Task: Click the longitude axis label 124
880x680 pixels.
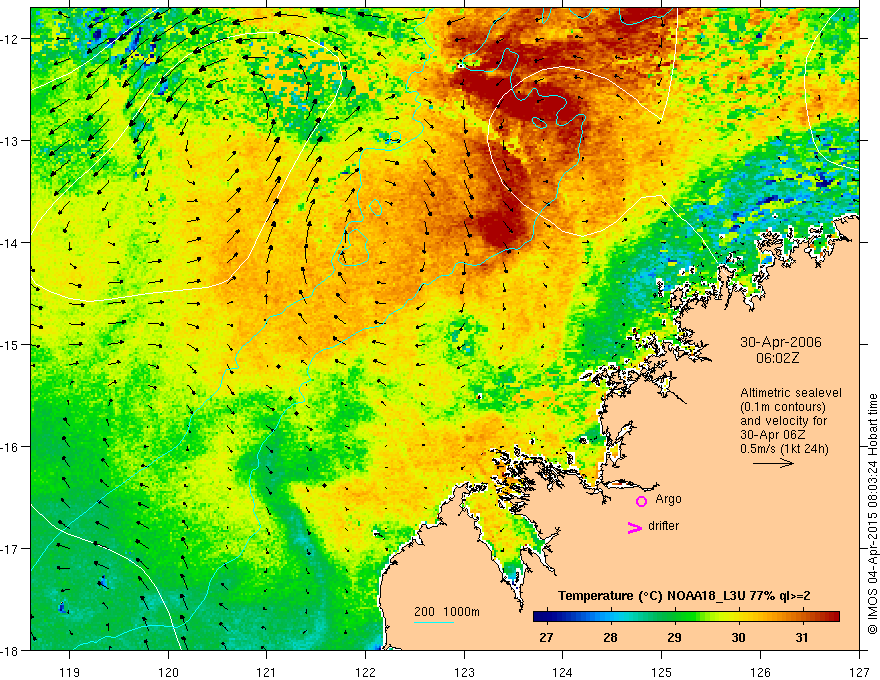Action: pyautogui.click(x=563, y=672)
